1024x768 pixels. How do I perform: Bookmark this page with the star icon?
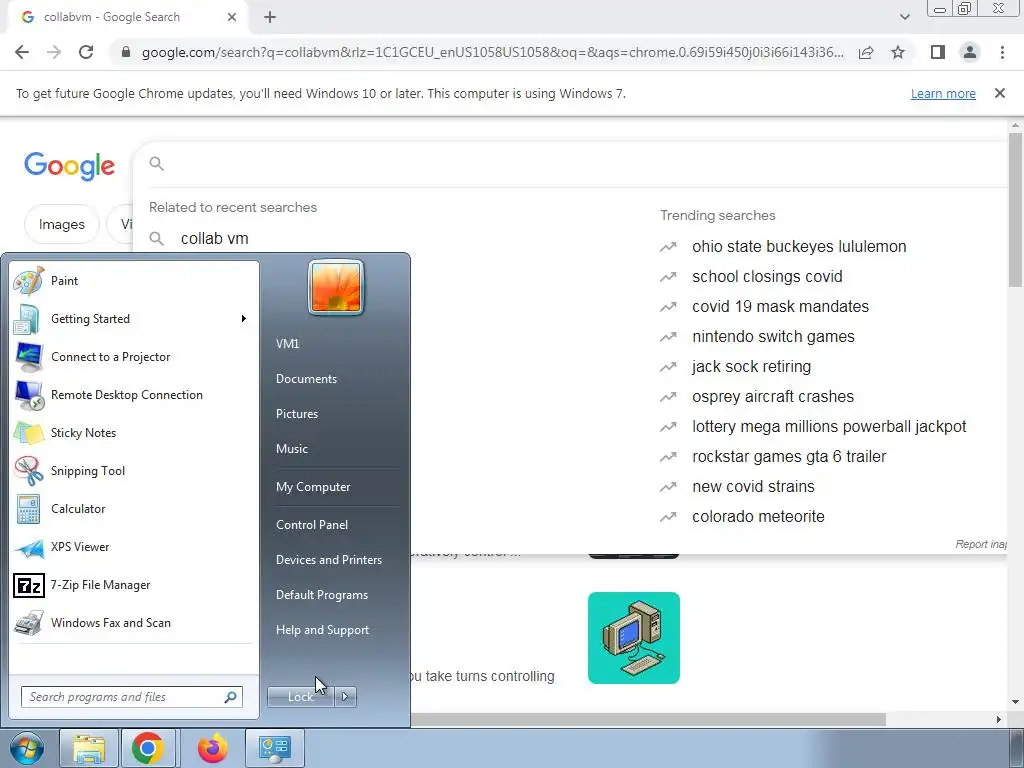point(898,52)
